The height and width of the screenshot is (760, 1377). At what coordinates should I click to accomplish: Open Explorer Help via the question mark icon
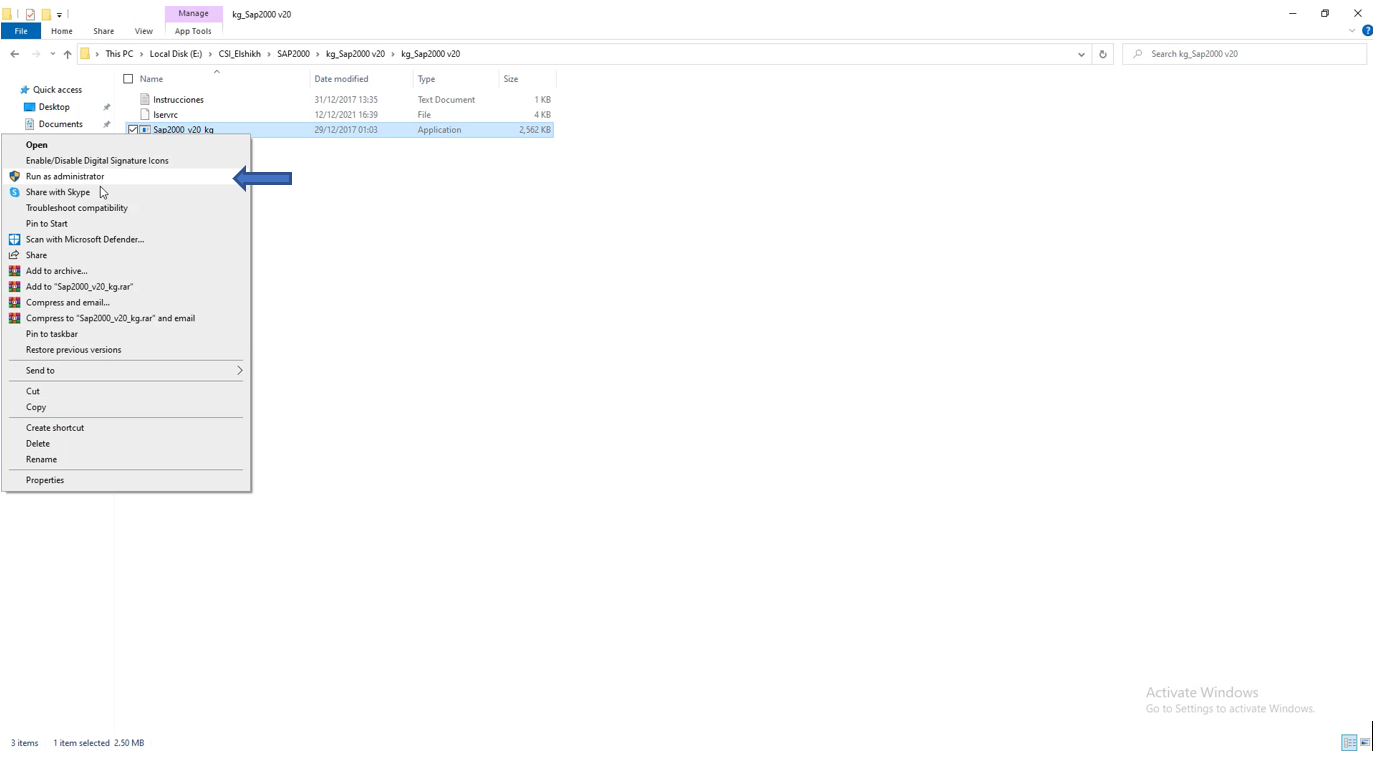[x=1367, y=31]
